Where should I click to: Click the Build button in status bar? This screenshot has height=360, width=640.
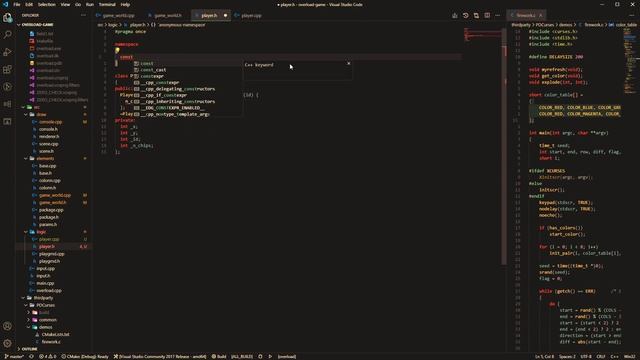pos(219,357)
